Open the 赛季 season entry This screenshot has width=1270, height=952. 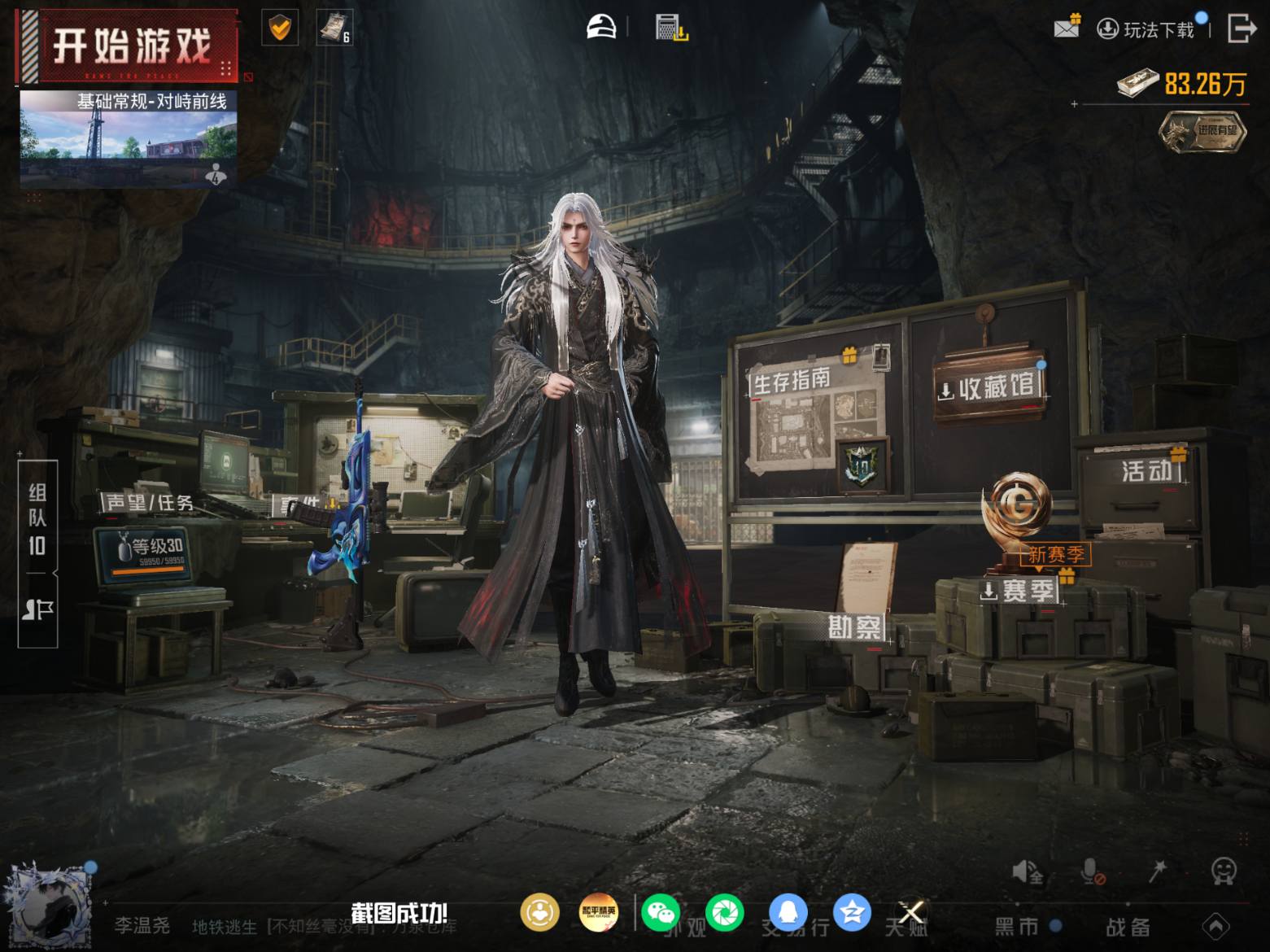point(1019,591)
